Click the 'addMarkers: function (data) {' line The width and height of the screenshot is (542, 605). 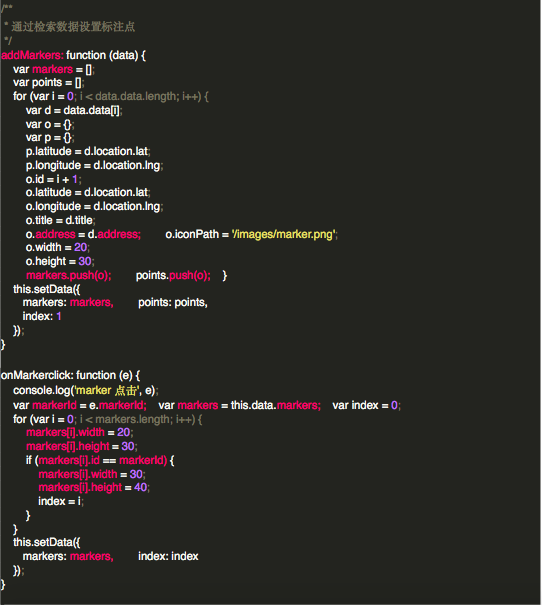73,55
